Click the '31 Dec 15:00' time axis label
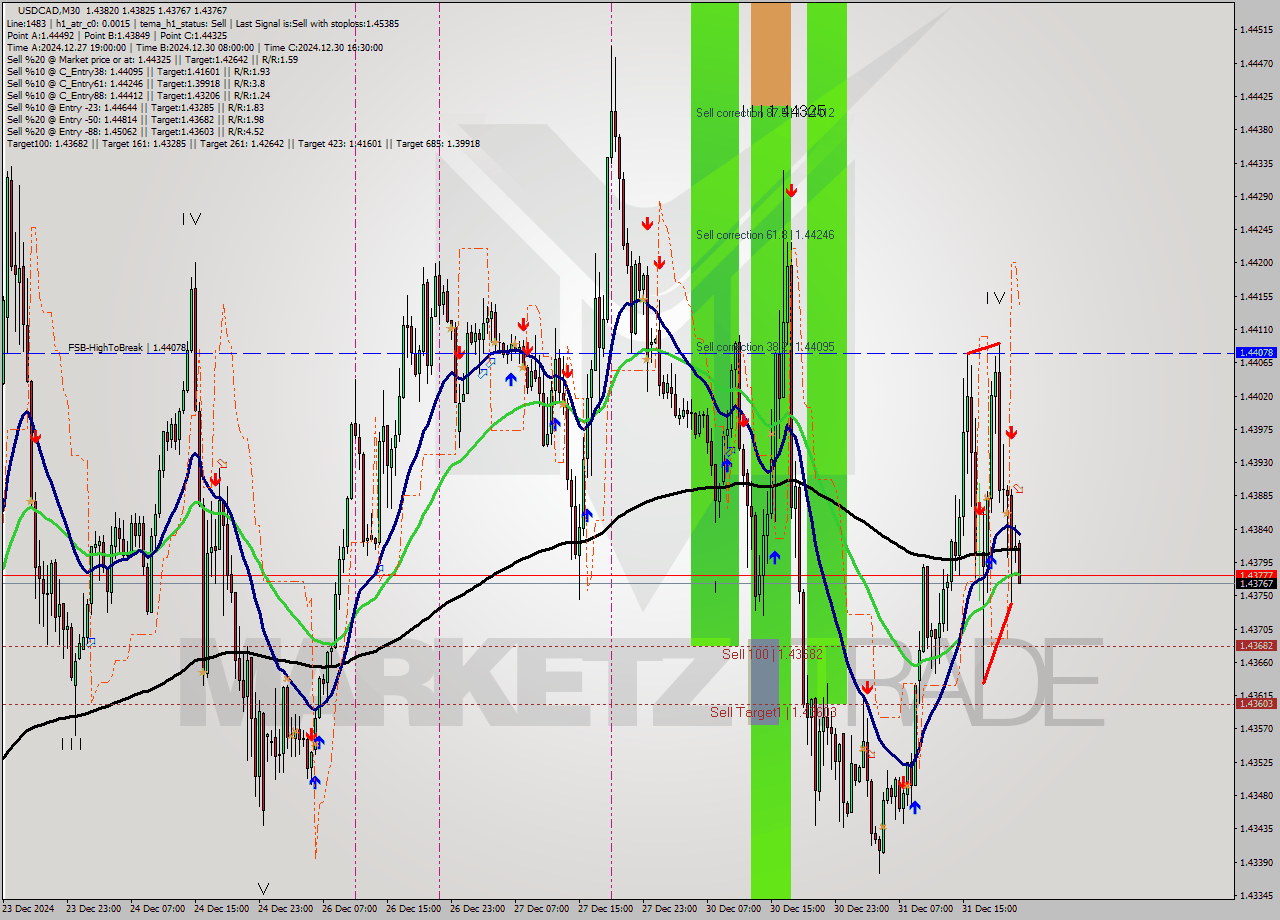 989,909
